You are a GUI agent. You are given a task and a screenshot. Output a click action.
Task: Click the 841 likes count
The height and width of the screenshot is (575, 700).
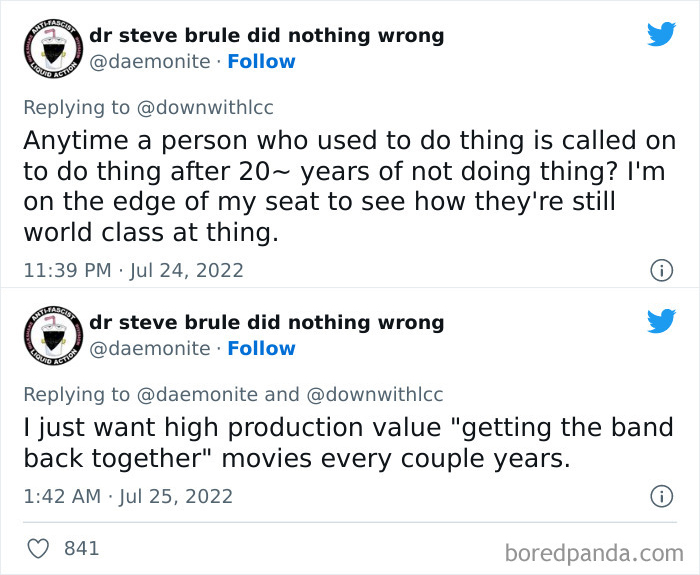coord(81,548)
